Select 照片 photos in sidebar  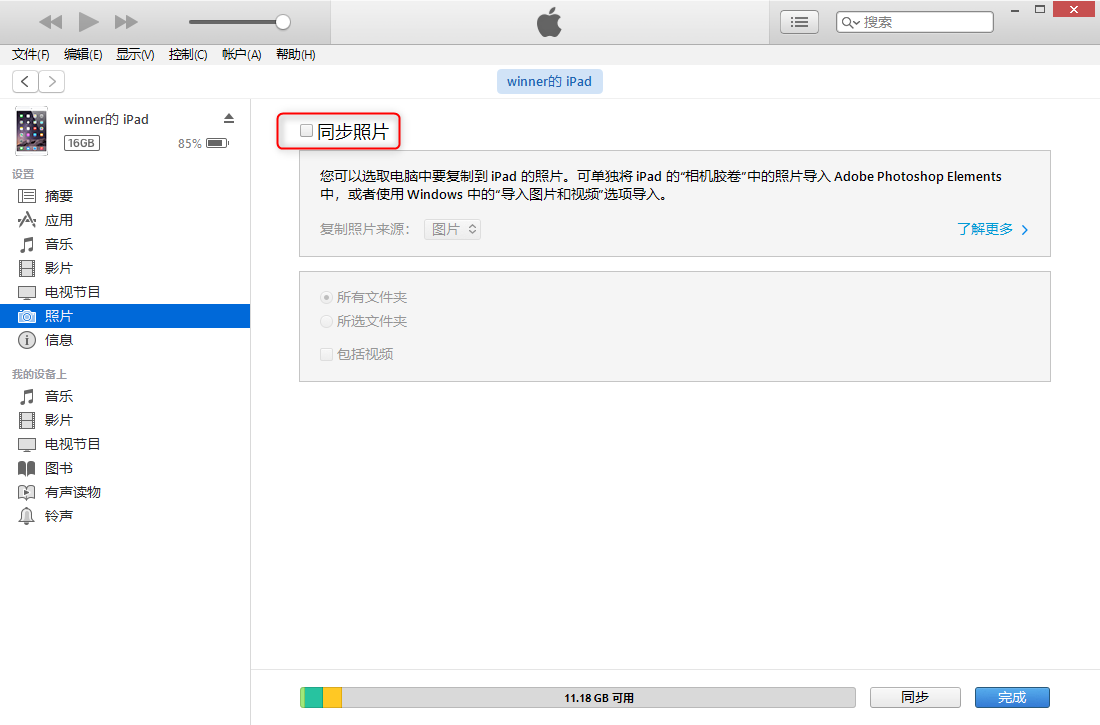click(x=125, y=316)
